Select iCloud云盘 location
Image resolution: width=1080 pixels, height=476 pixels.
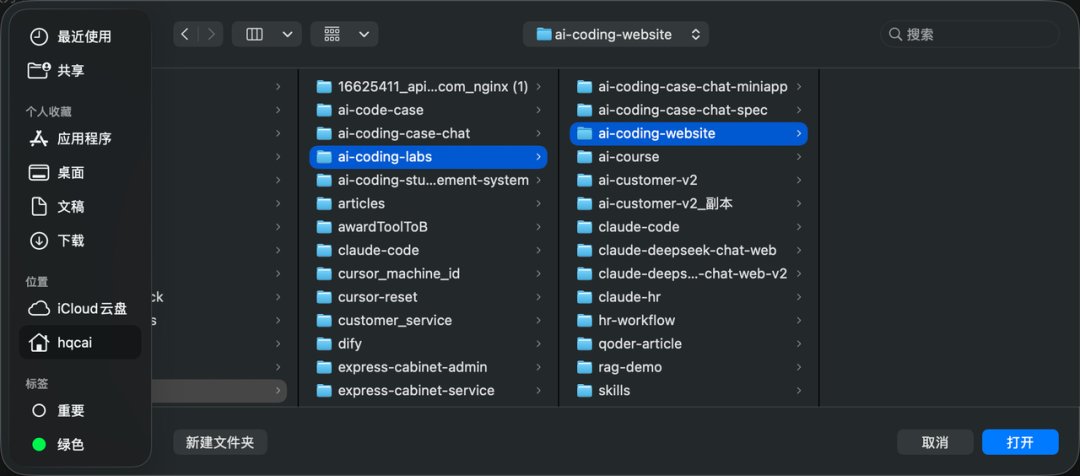coord(80,309)
